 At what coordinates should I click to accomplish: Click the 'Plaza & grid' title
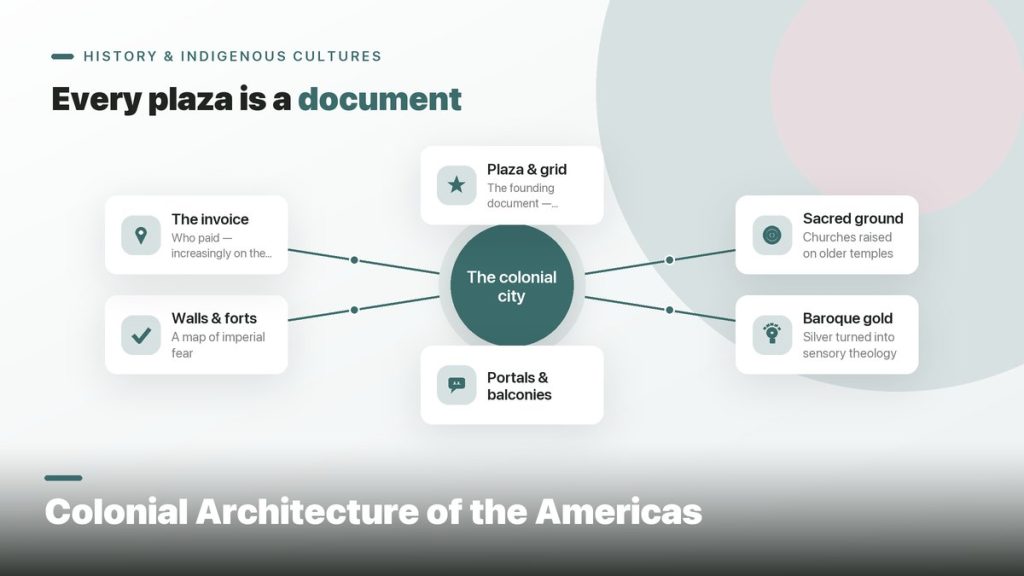tap(526, 169)
